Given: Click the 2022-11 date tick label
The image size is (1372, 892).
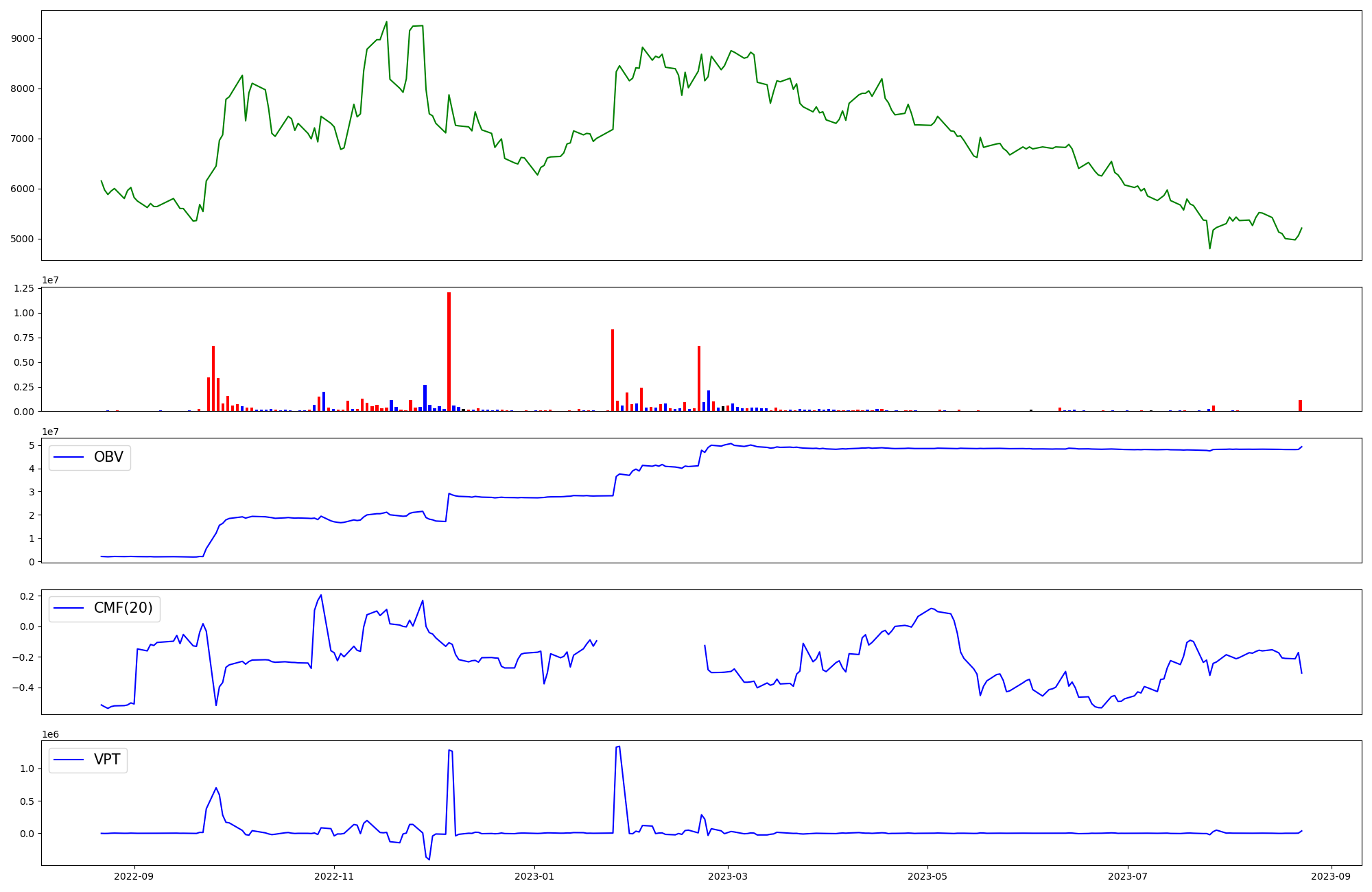Looking at the screenshot, I should pyautogui.click(x=334, y=876).
